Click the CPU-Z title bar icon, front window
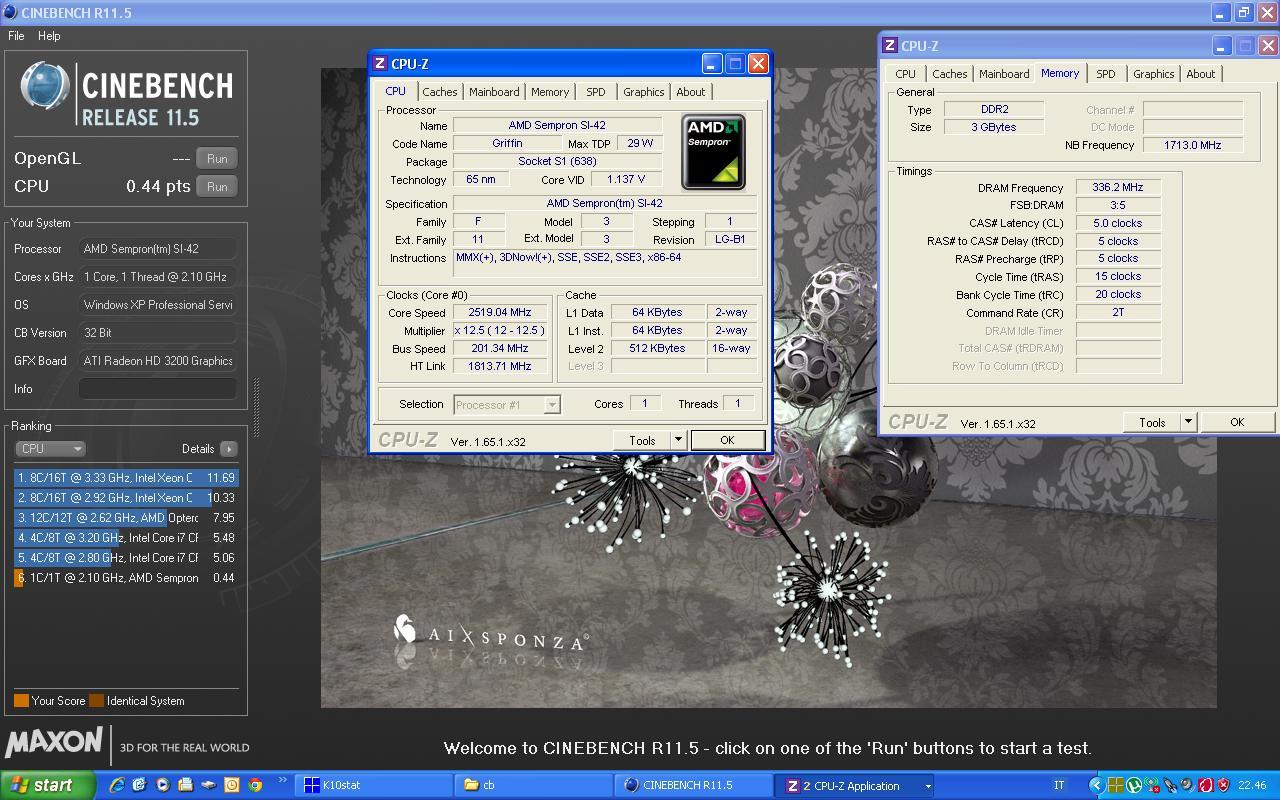The height and width of the screenshot is (800, 1280). click(x=380, y=63)
